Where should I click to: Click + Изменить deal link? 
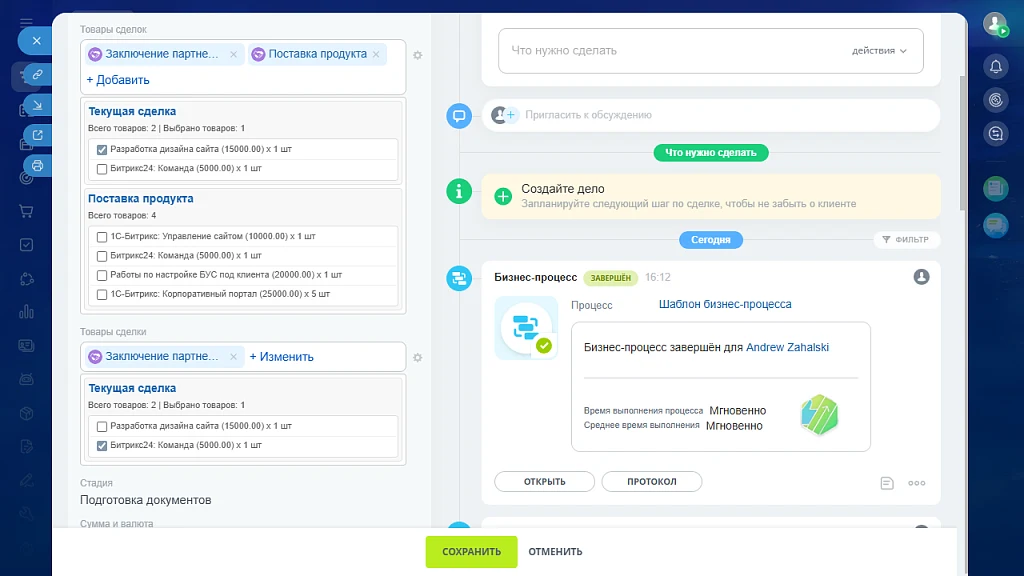281,357
